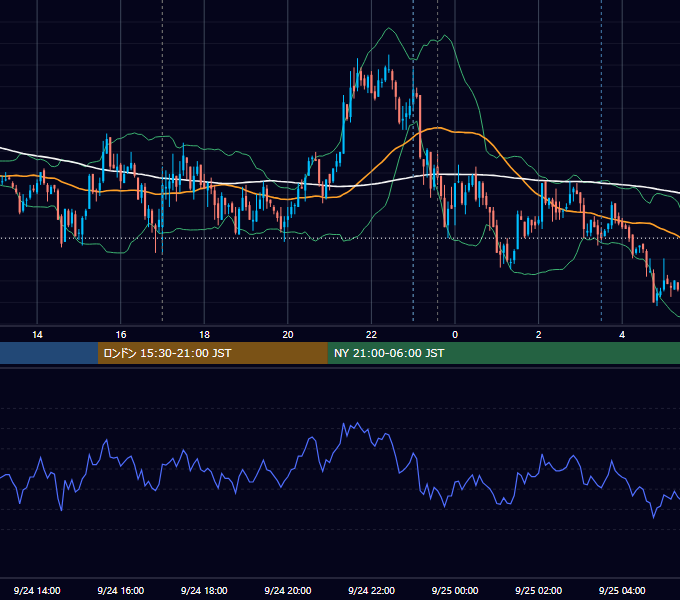Click the NY 21:00-06:00 JST session band
Viewport: 680px width, 600px height.
pyautogui.click(x=503, y=353)
